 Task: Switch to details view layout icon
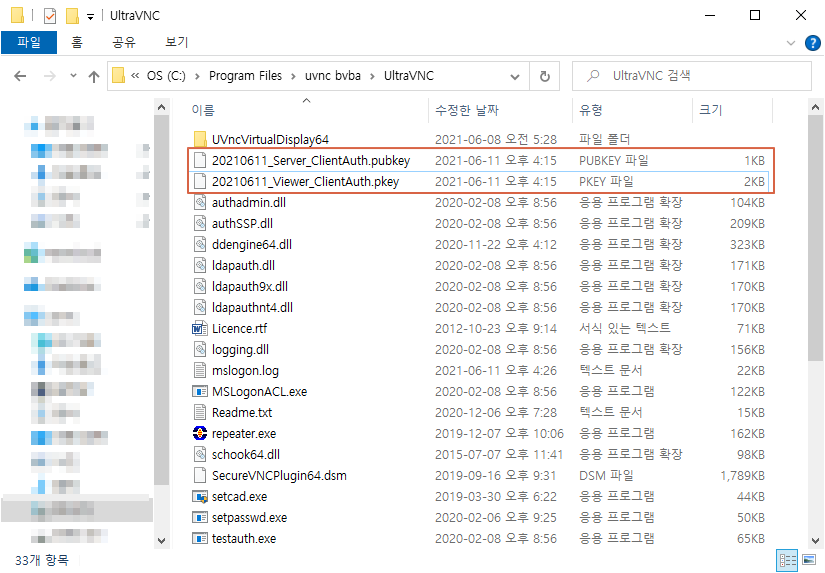(x=788, y=560)
